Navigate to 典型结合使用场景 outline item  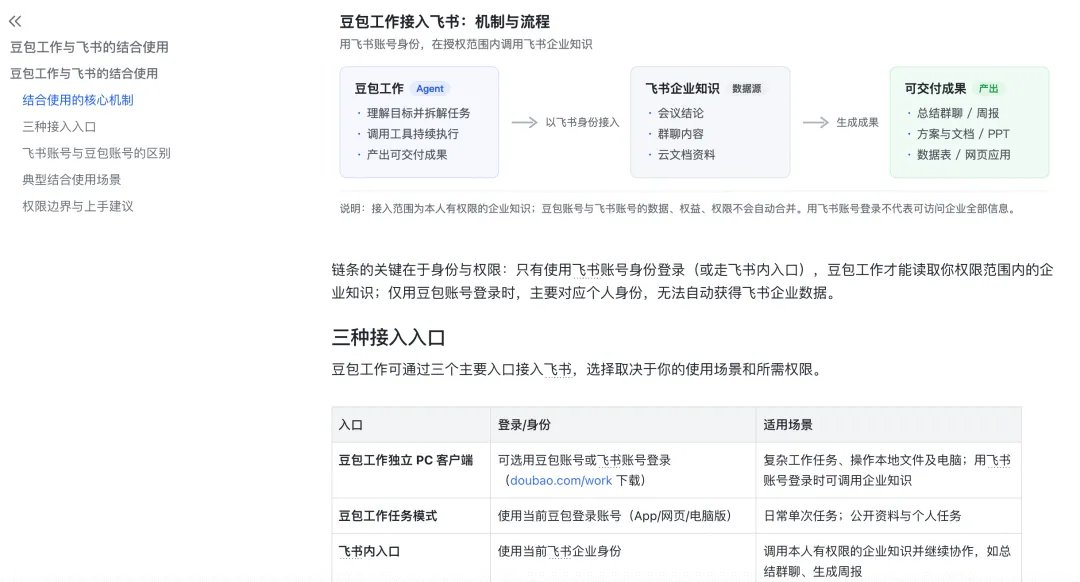pos(72,180)
